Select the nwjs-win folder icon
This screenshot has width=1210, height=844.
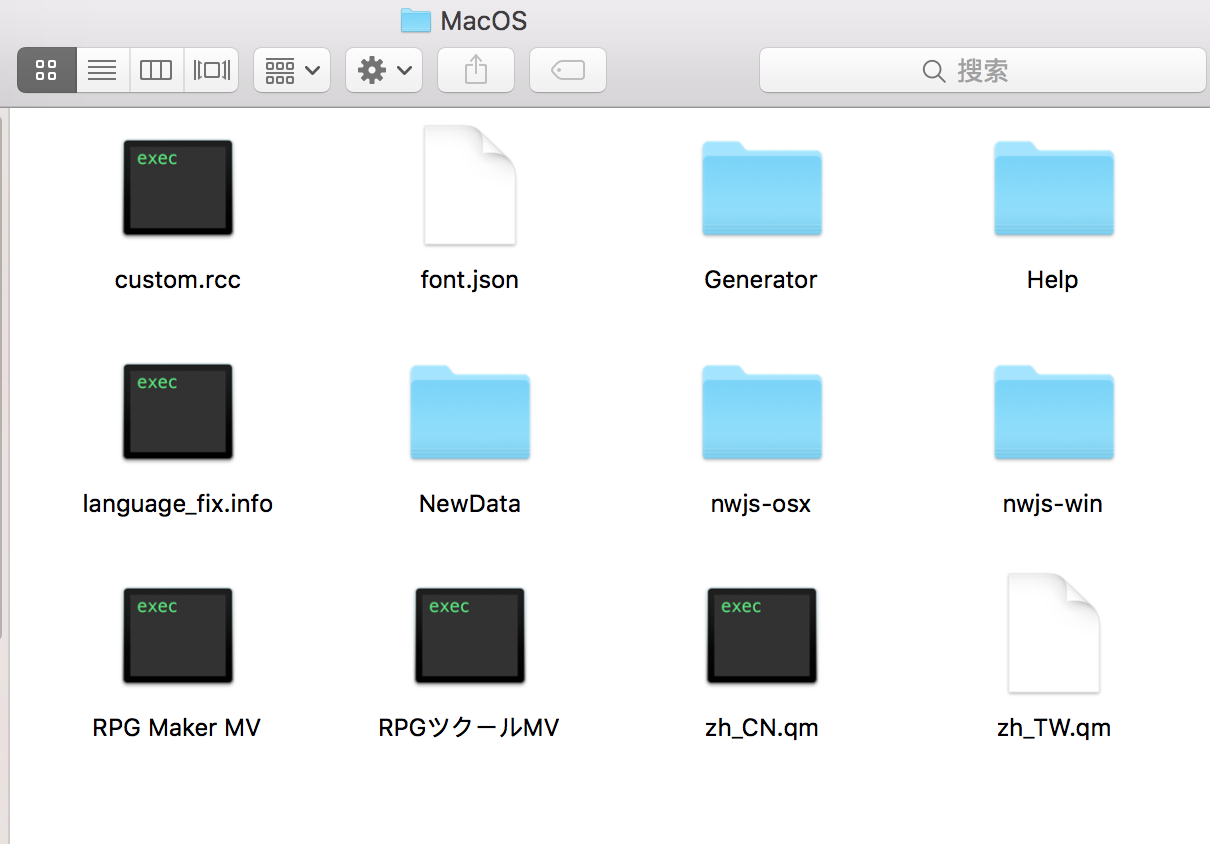pyautogui.click(x=1054, y=412)
